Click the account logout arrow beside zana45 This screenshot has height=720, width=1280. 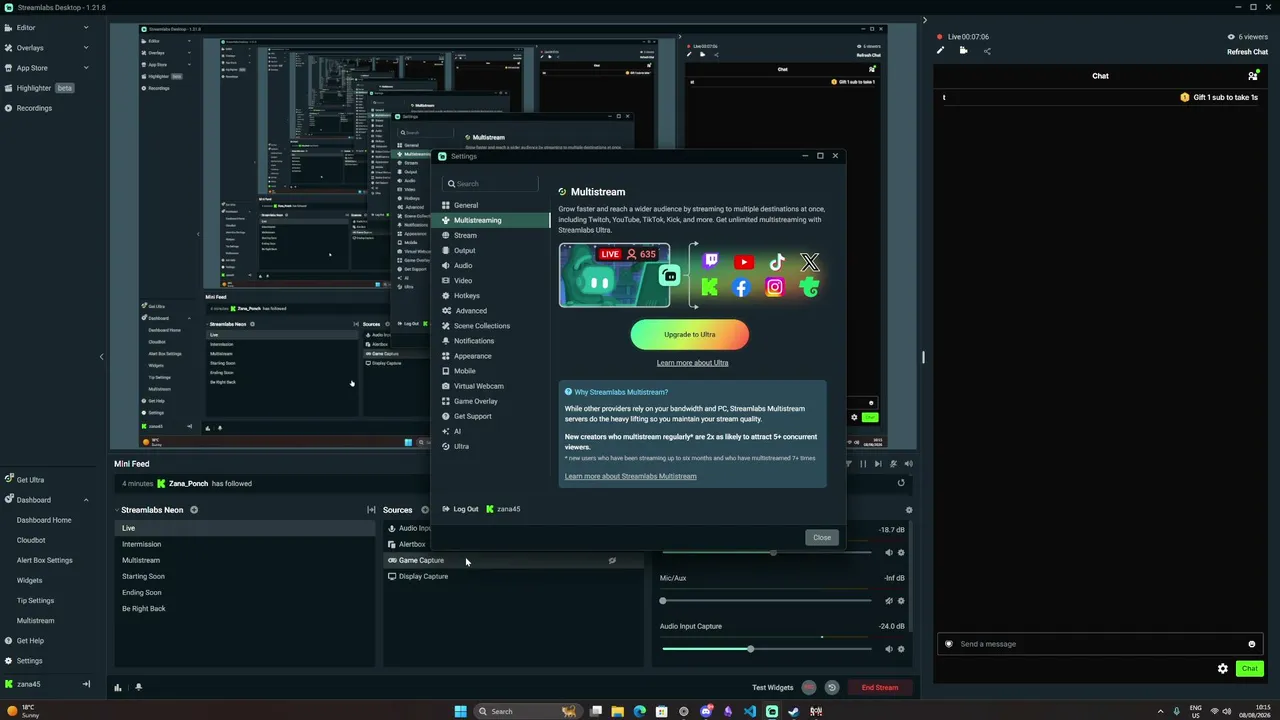pos(86,684)
